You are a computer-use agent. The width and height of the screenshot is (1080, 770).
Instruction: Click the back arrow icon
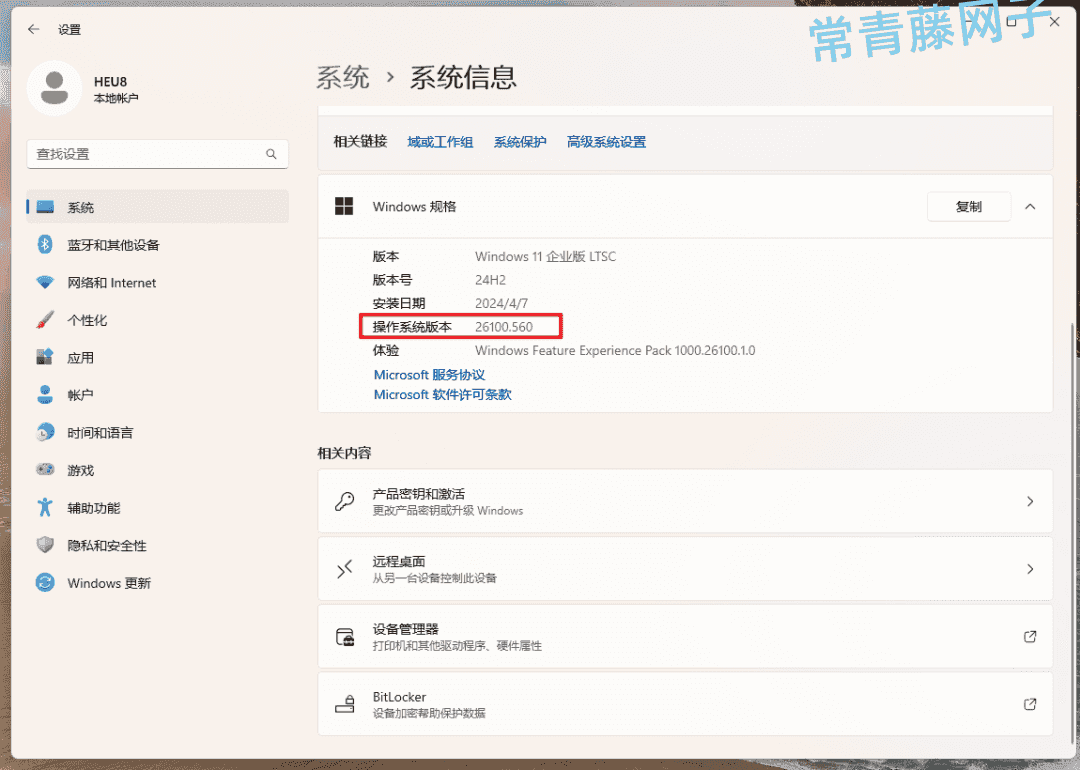[x=34, y=30]
